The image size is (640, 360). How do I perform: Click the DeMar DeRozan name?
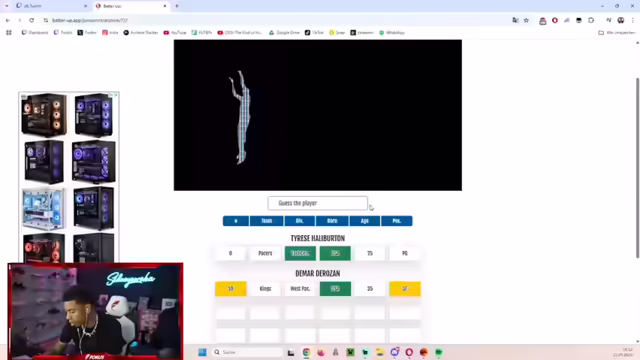coord(318,273)
